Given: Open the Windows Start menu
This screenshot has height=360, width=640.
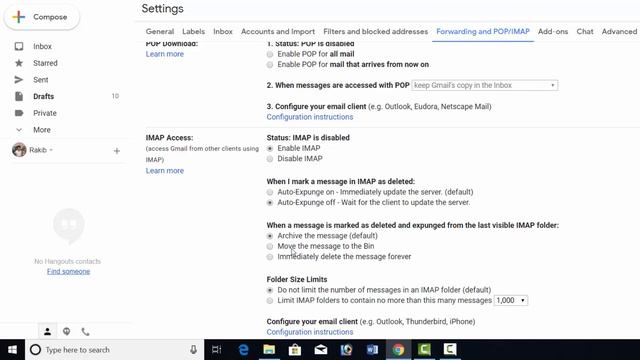Looking at the screenshot, I should coord(12,350).
